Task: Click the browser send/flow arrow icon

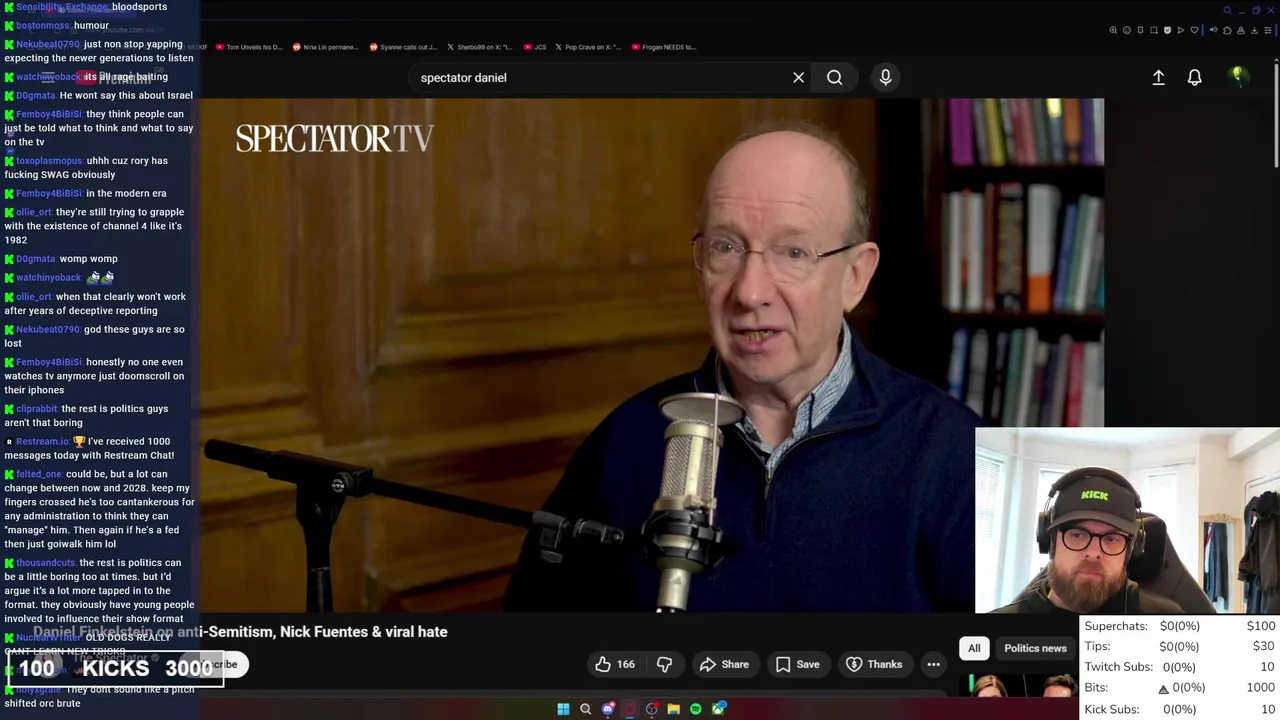Action: [x=1181, y=30]
